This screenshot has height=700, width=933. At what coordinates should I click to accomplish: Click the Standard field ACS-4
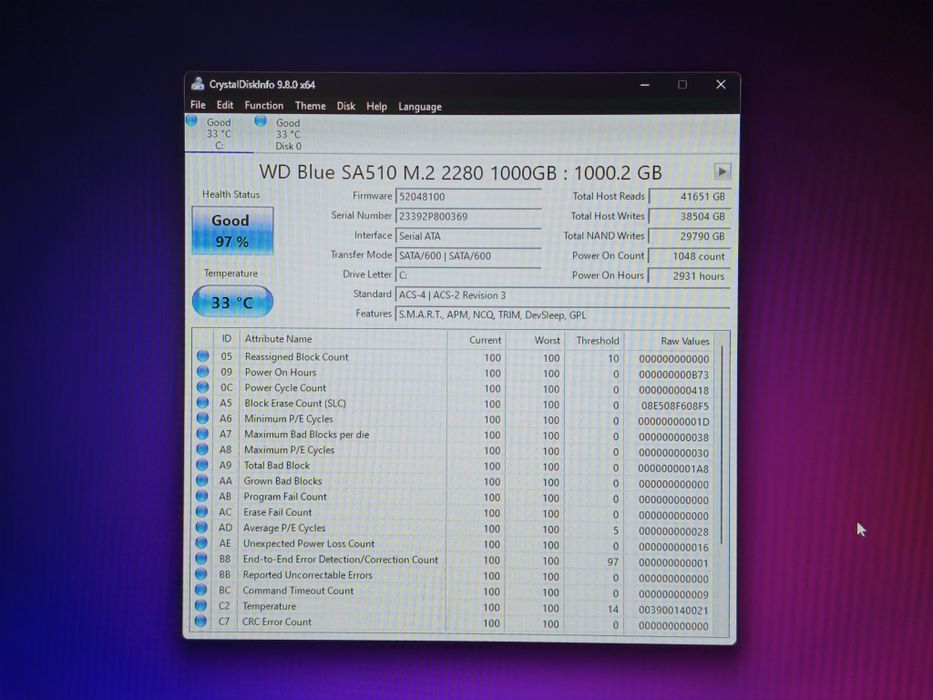coord(563,295)
